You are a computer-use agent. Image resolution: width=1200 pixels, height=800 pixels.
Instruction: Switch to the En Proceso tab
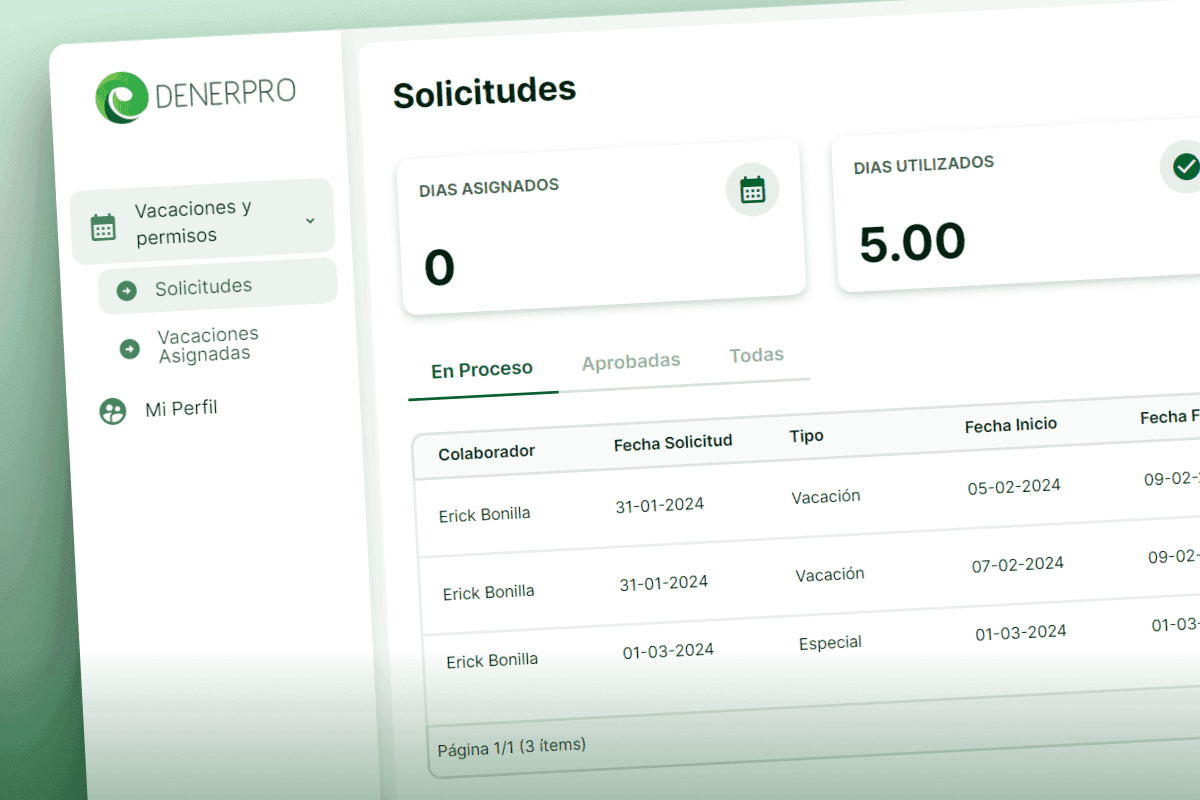[482, 370]
